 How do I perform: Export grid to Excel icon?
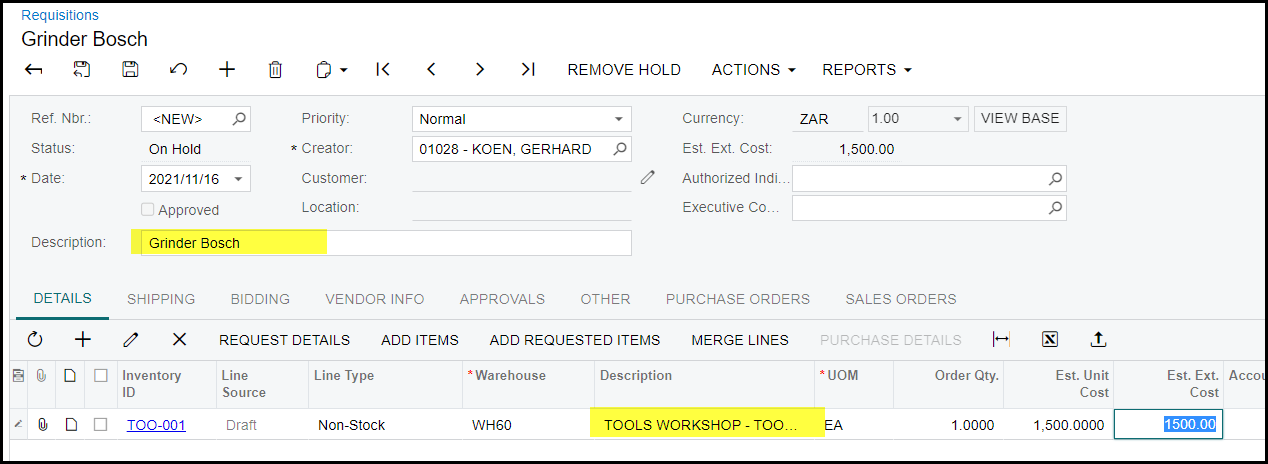coord(1050,340)
